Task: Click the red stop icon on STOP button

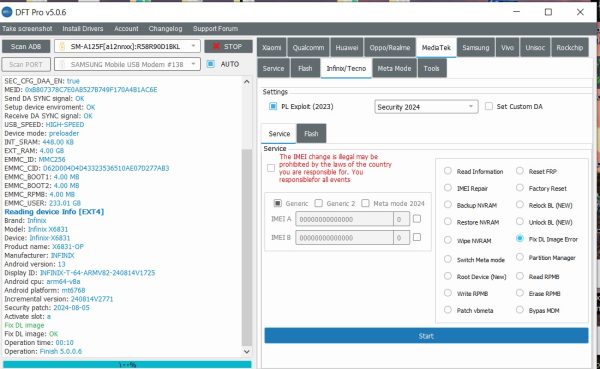Action: coord(216,46)
